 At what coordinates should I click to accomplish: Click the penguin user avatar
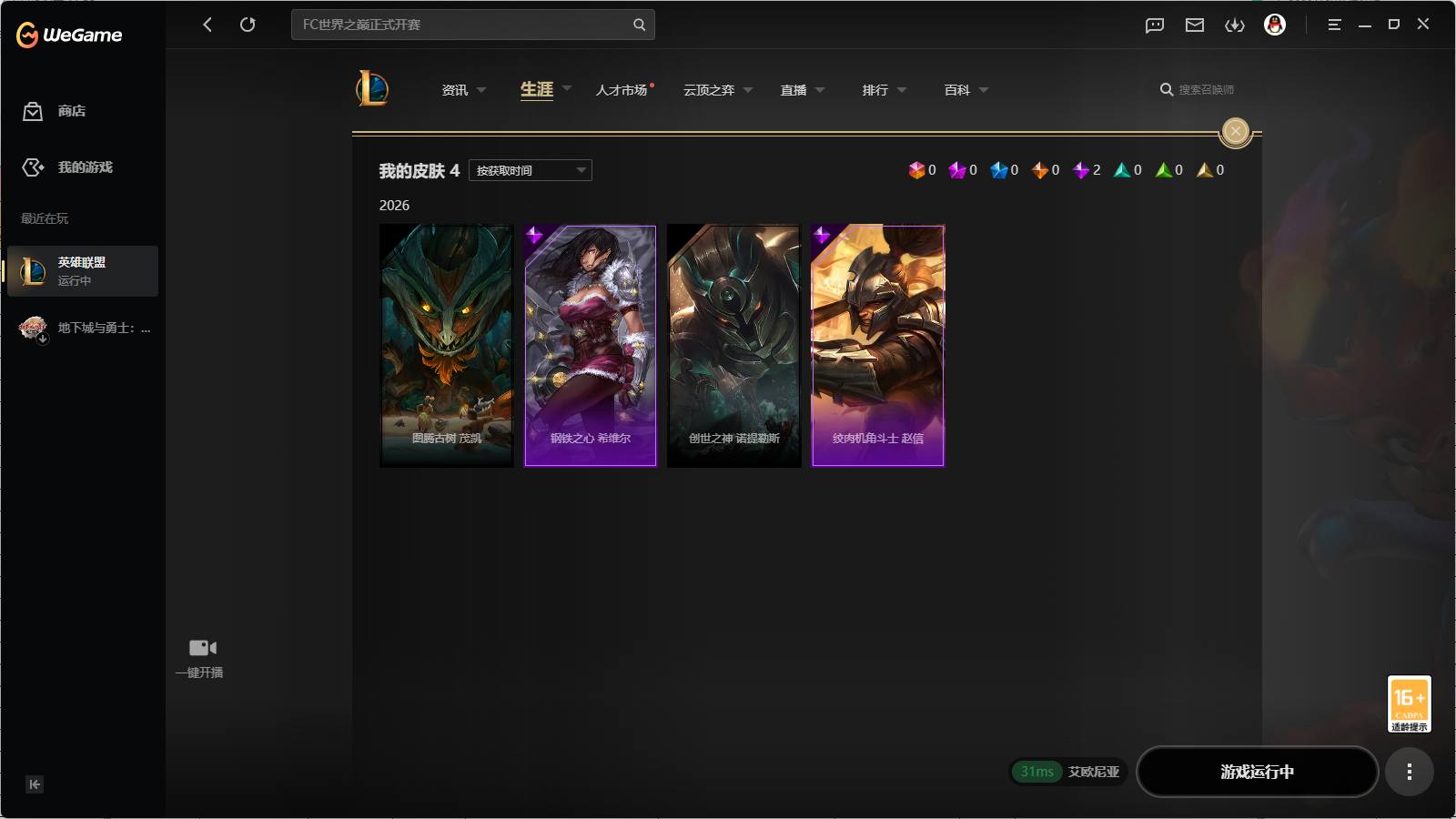coord(1275,25)
